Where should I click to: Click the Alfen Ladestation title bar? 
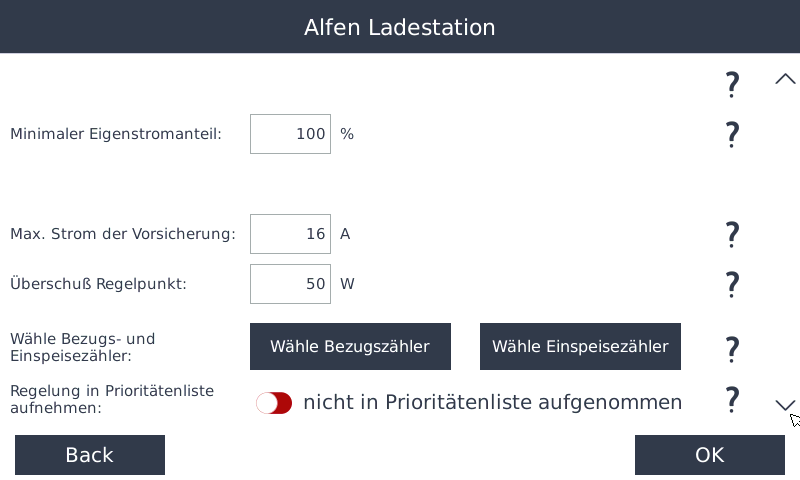click(x=400, y=27)
